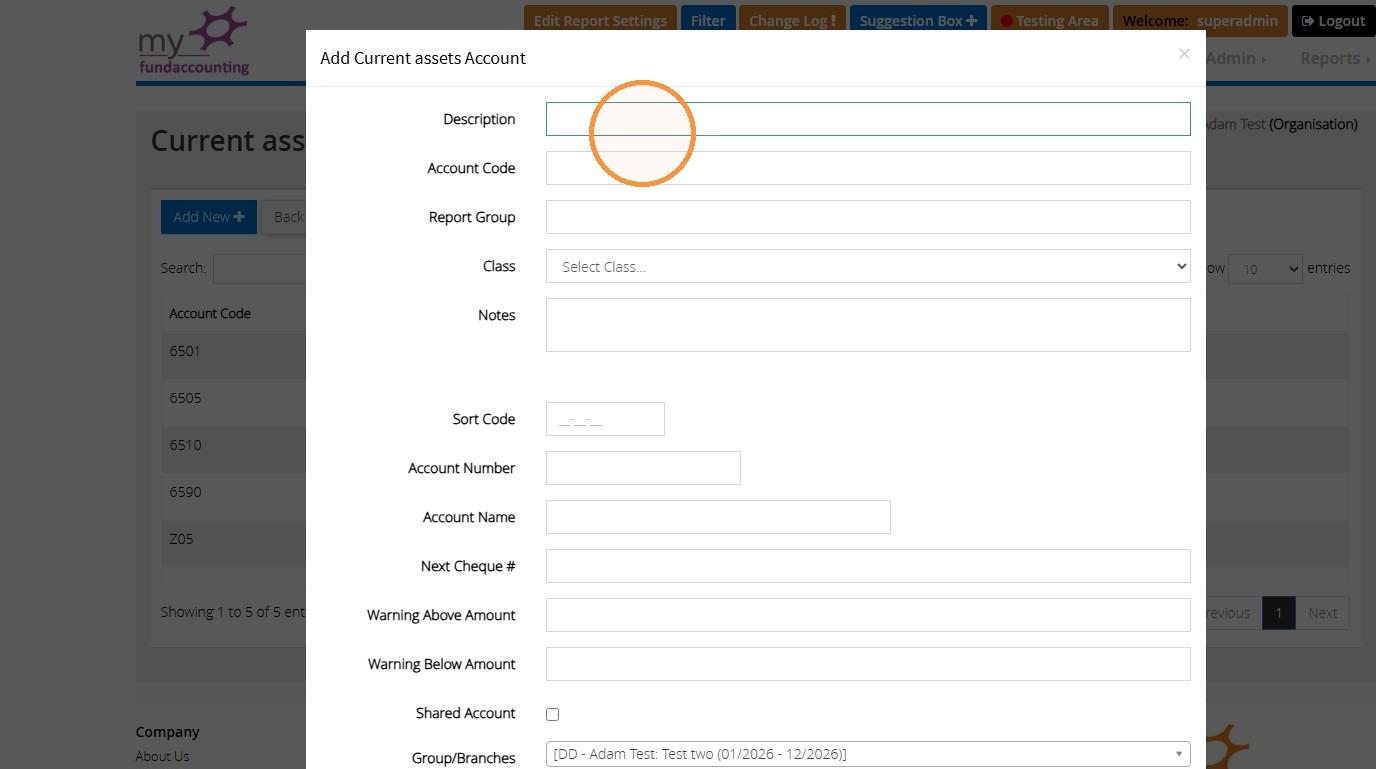Image resolution: width=1376 pixels, height=769 pixels.
Task: Click into the Notes text area
Action: pos(868,325)
